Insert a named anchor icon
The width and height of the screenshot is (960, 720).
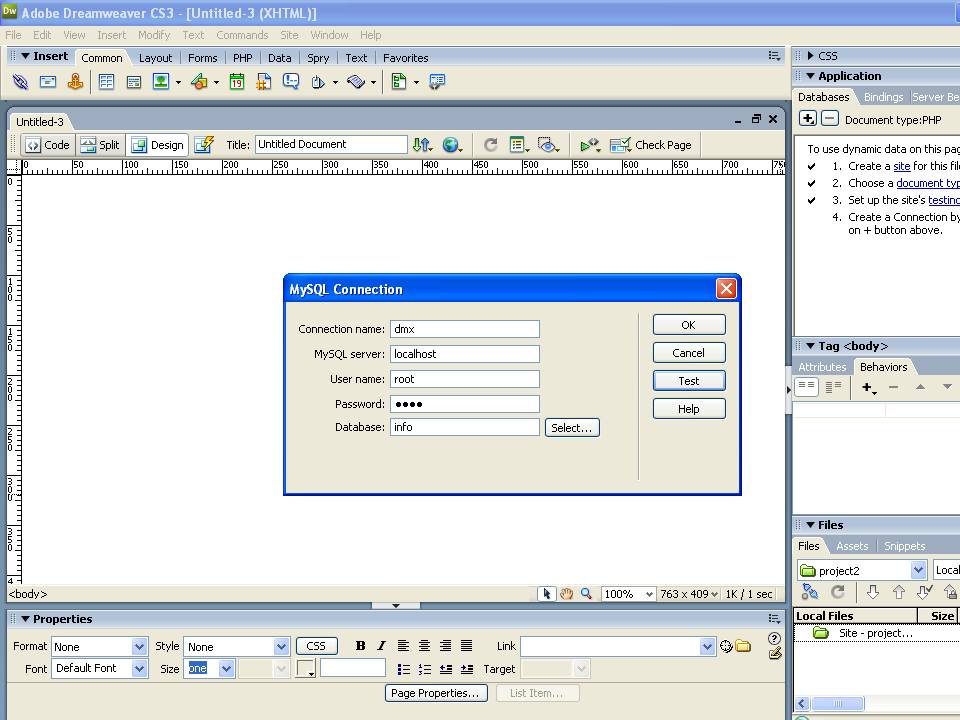point(75,81)
